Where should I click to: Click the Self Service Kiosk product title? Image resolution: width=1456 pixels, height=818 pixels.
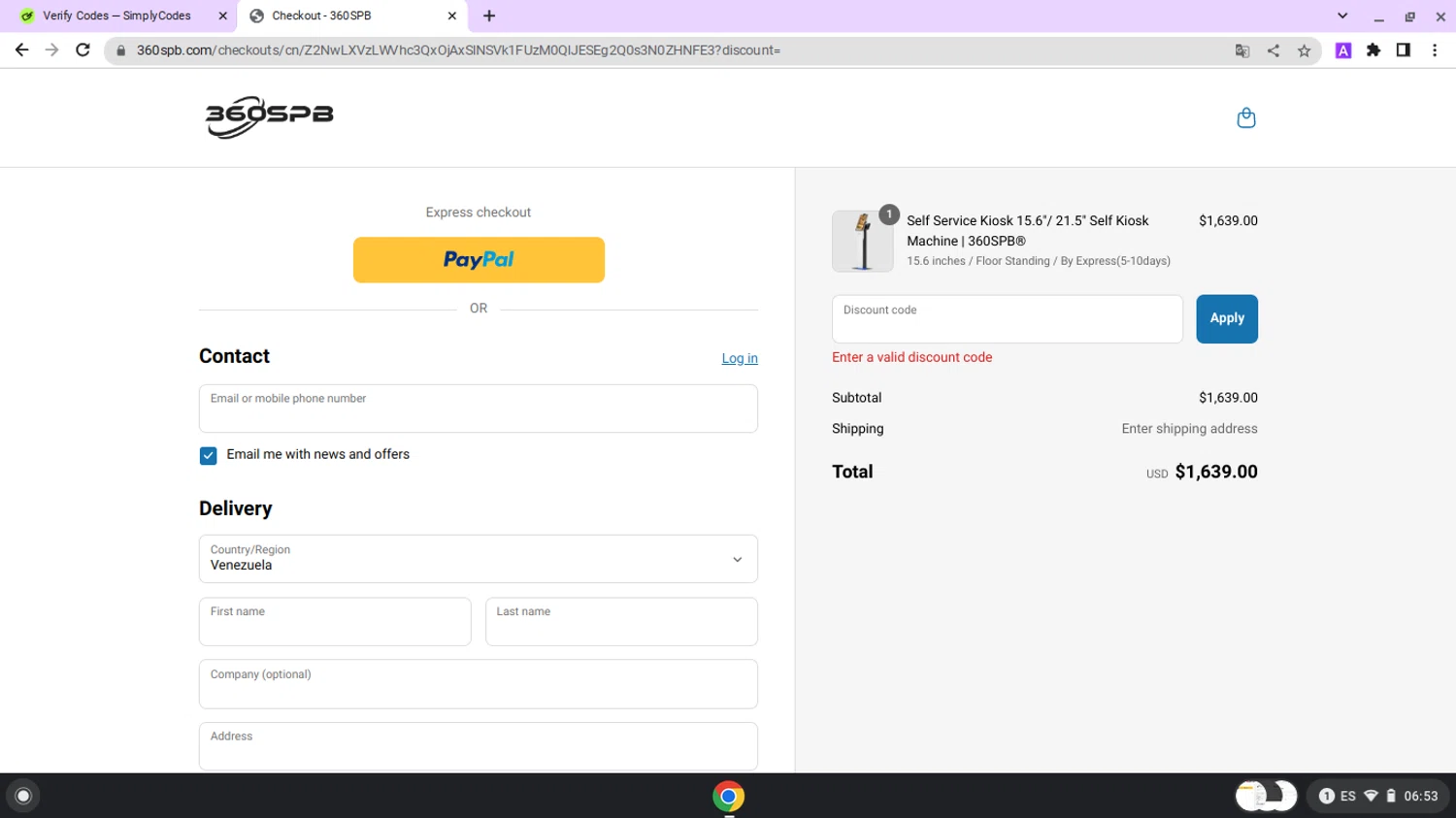click(1028, 231)
